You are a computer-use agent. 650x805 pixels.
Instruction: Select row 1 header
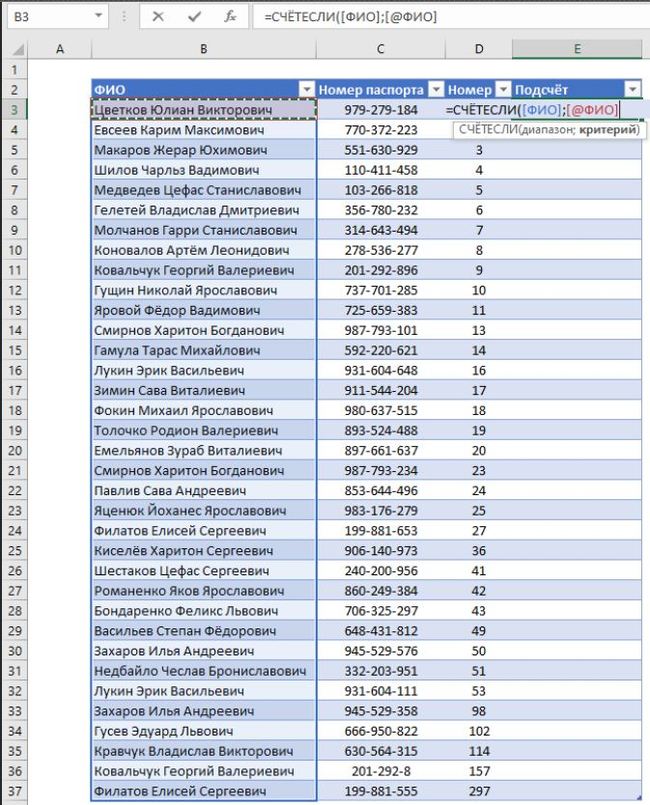coord(14,70)
